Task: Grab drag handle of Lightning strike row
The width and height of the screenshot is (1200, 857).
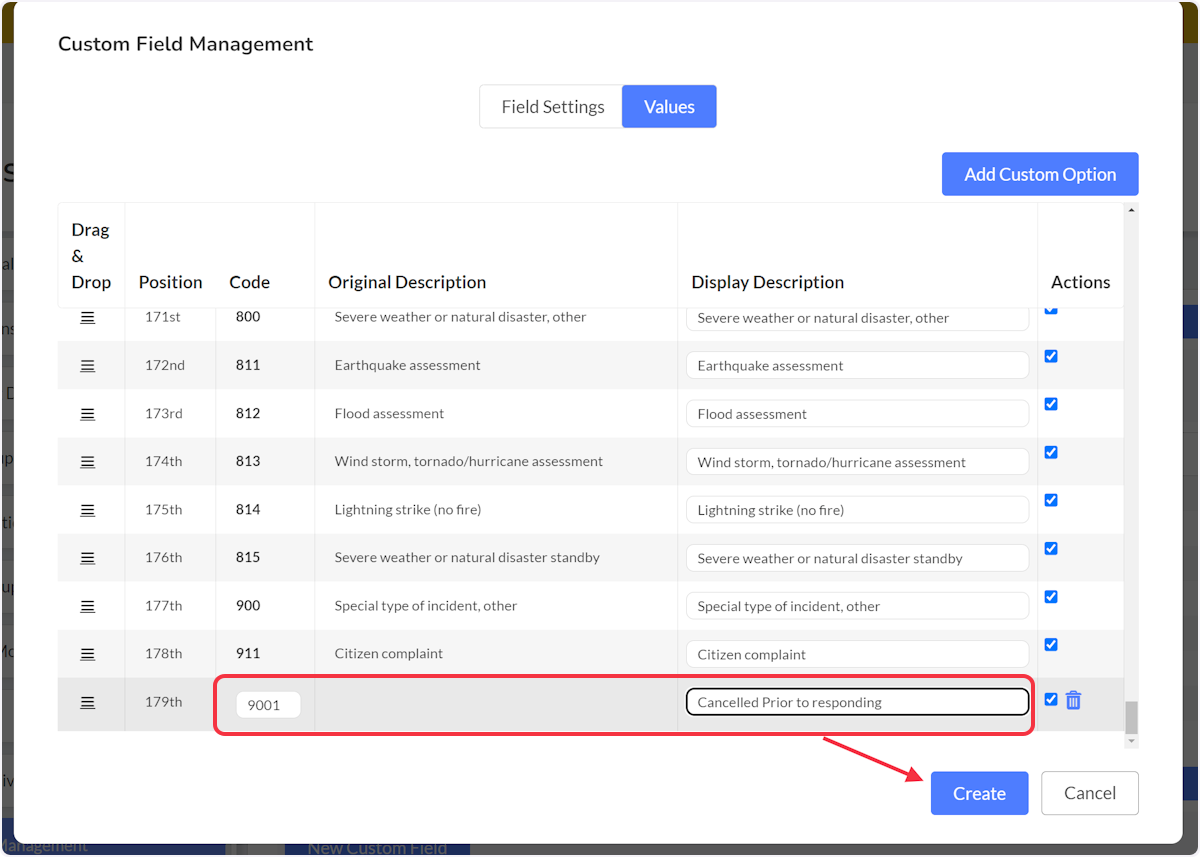Action: [x=88, y=510]
